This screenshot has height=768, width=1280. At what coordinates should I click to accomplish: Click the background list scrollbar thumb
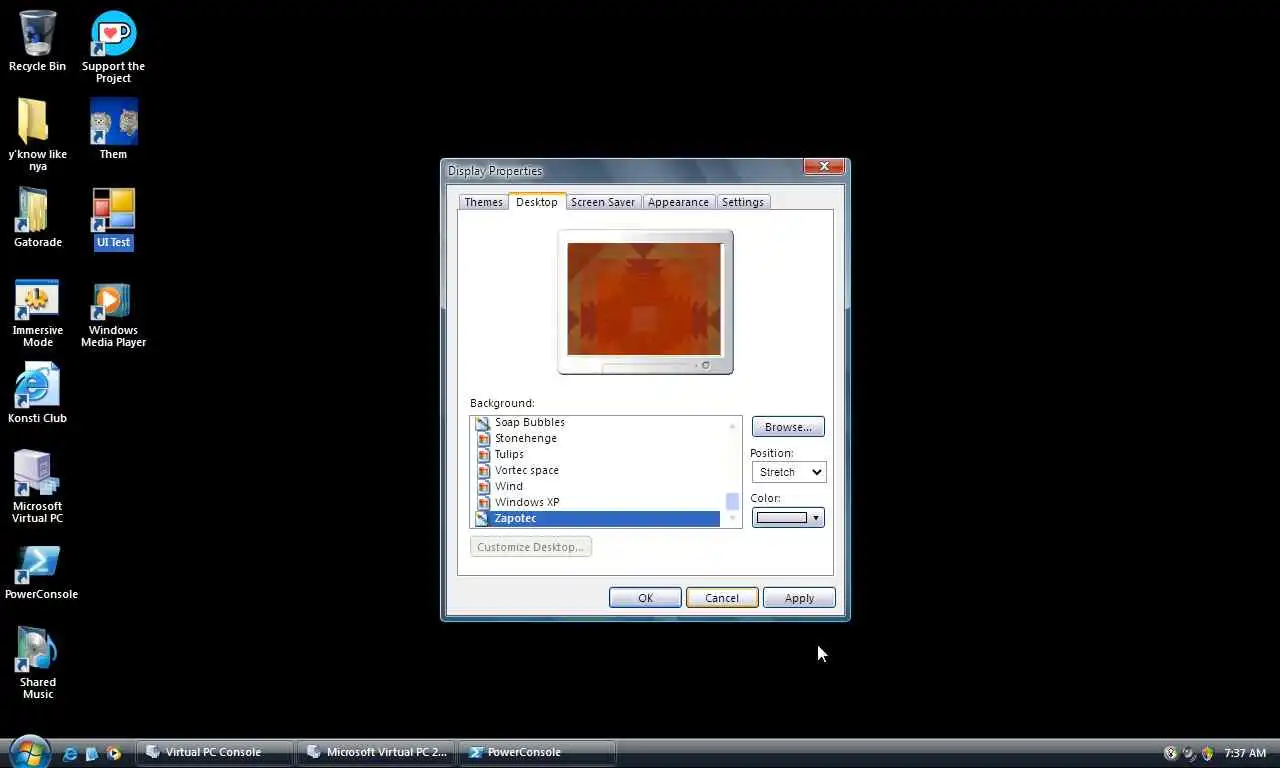[x=733, y=501]
